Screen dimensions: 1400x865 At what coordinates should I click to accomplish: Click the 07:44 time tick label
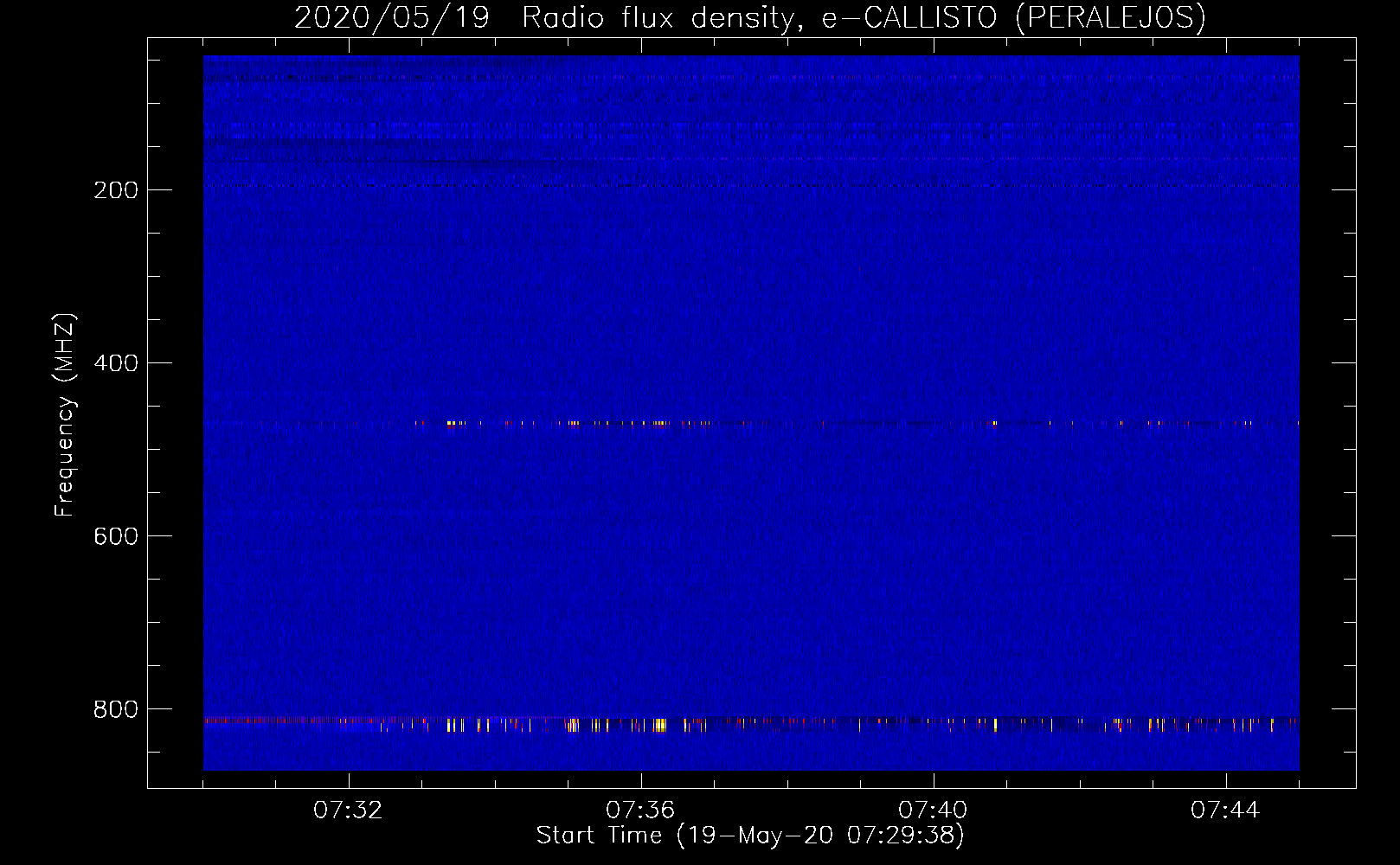point(1225,811)
